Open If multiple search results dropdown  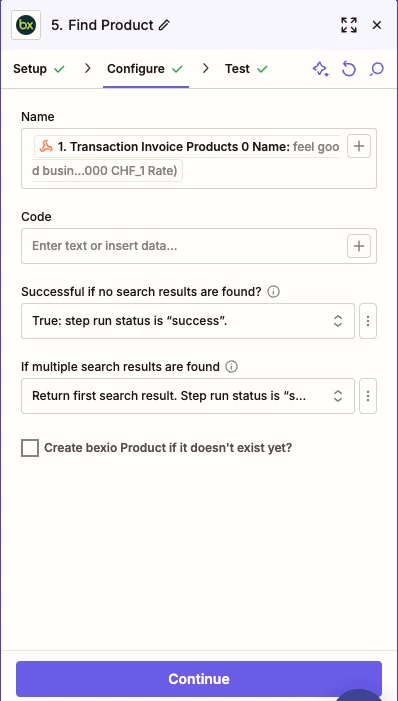(x=188, y=396)
